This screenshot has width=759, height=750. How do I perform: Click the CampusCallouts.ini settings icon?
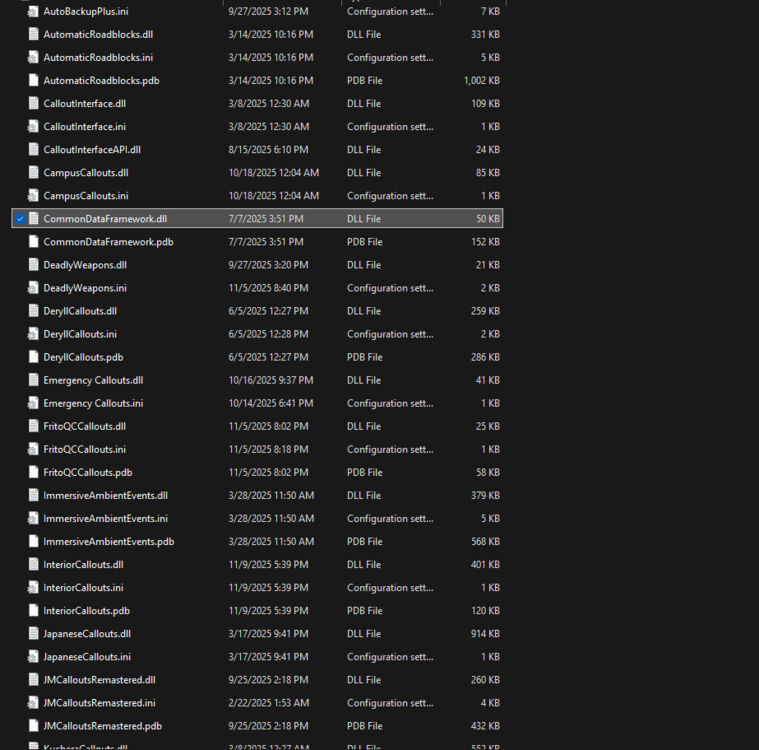click(x=33, y=196)
